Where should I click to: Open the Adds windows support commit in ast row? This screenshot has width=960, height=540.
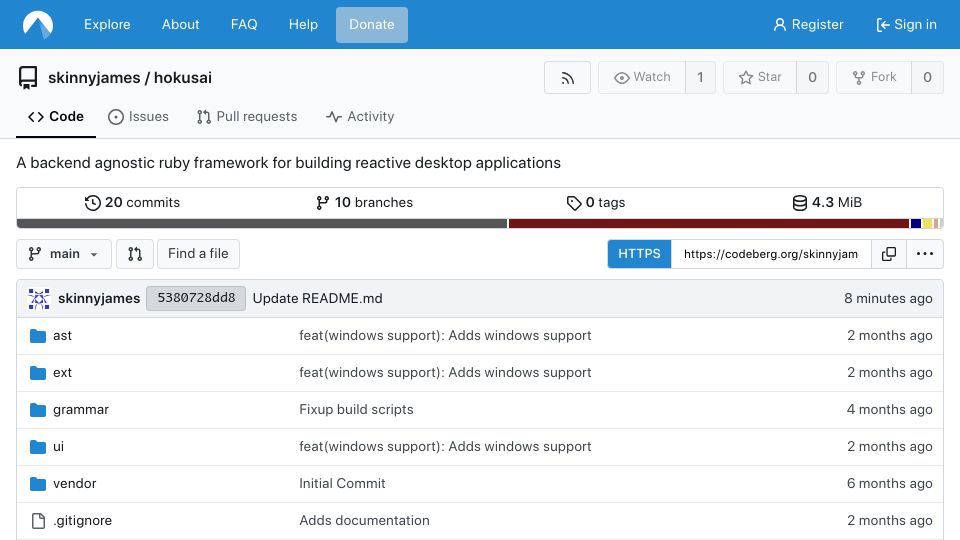tap(445, 336)
